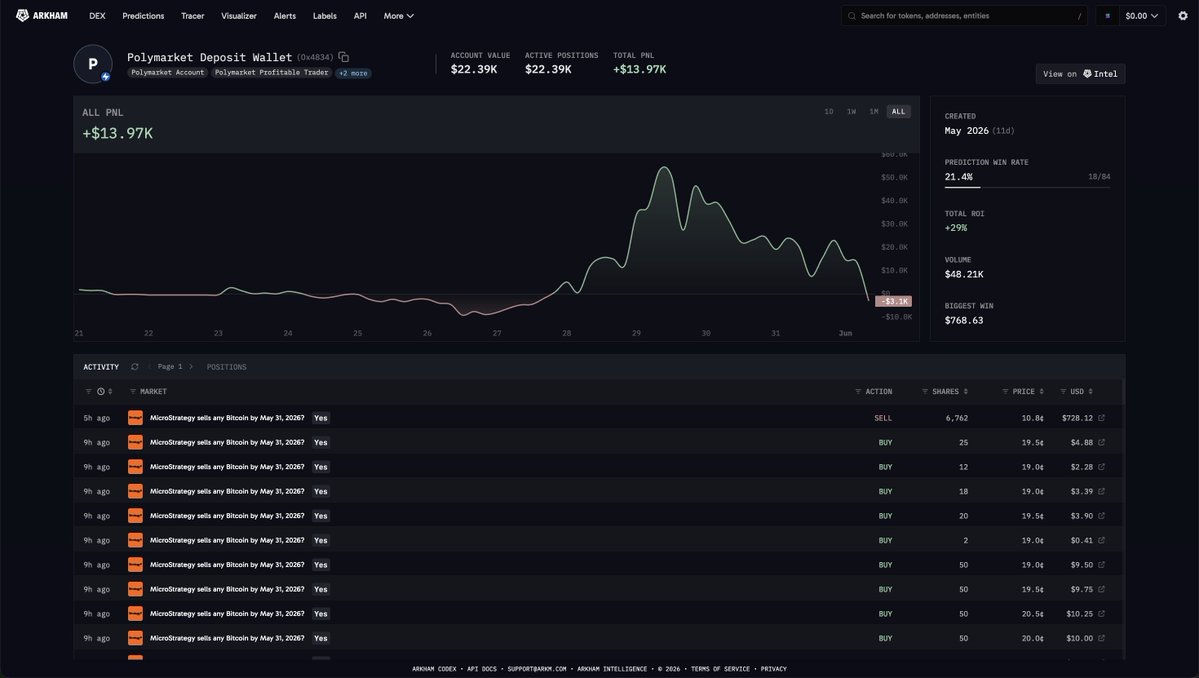Image resolution: width=1199 pixels, height=678 pixels.
Task: Open the PRIVACY footer link
Action: (773, 669)
